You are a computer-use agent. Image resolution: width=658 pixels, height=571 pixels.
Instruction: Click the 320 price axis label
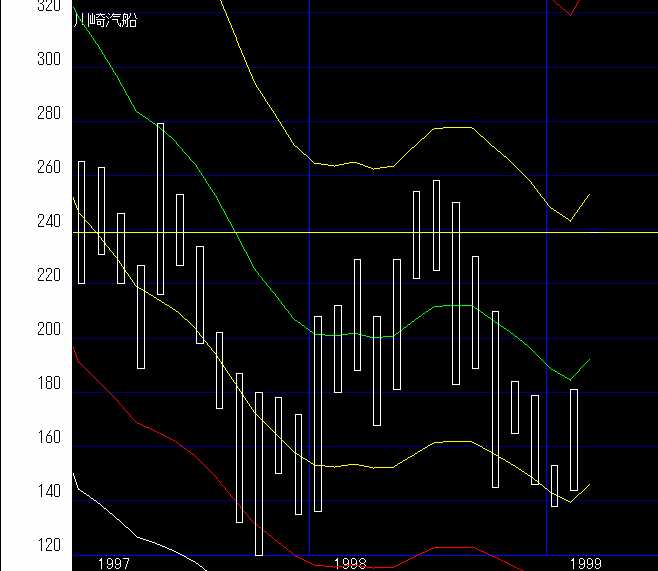[48, 6]
